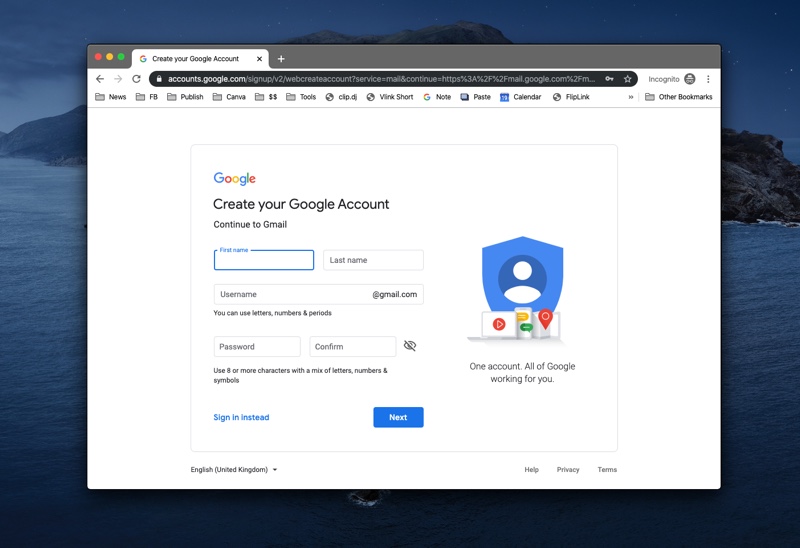Select the Create your Google Account tab

pyautogui.click(x=200, y=59)
